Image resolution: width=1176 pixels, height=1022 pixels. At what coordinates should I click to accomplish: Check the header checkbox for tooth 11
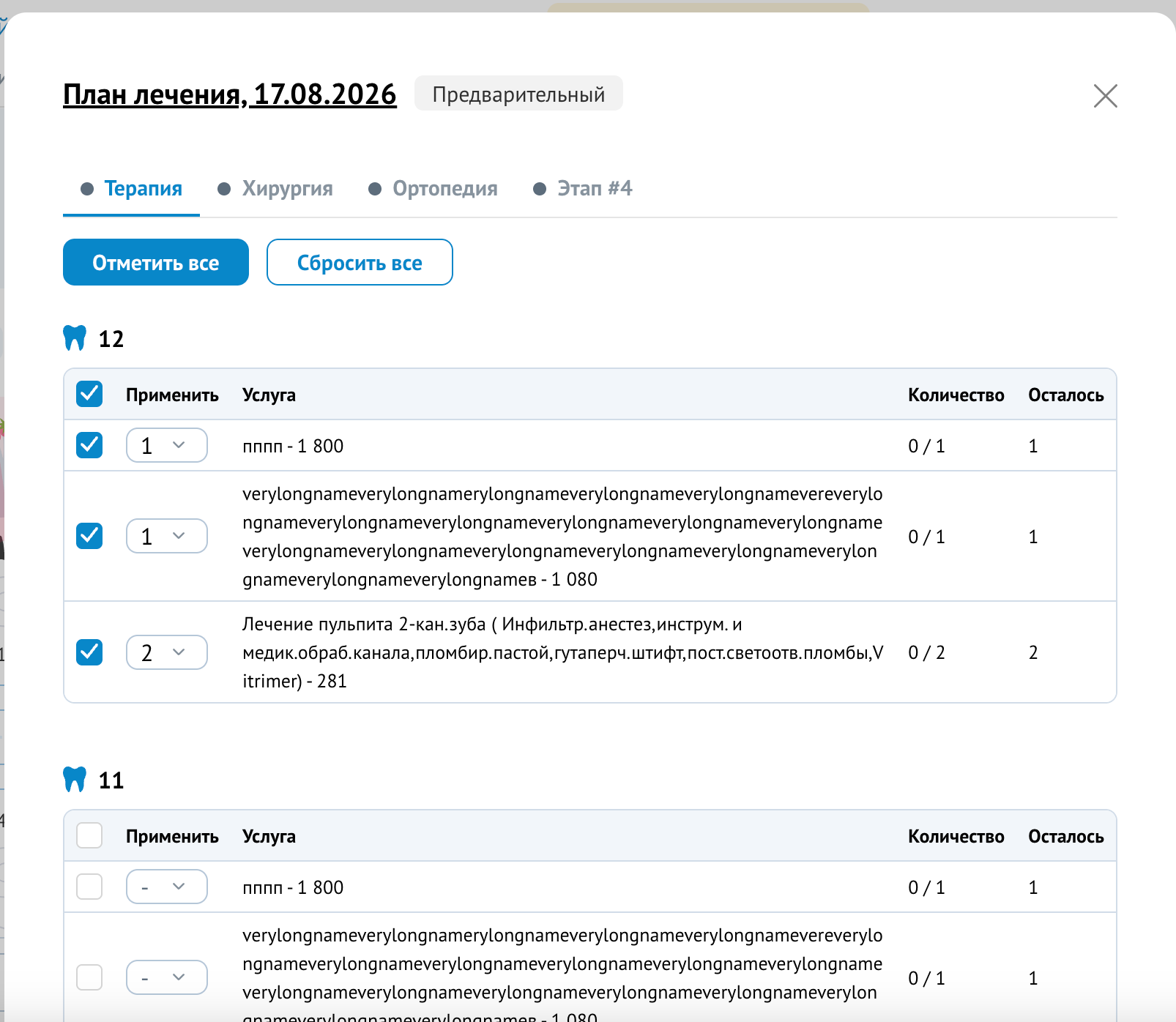click(x=89, y=835)
